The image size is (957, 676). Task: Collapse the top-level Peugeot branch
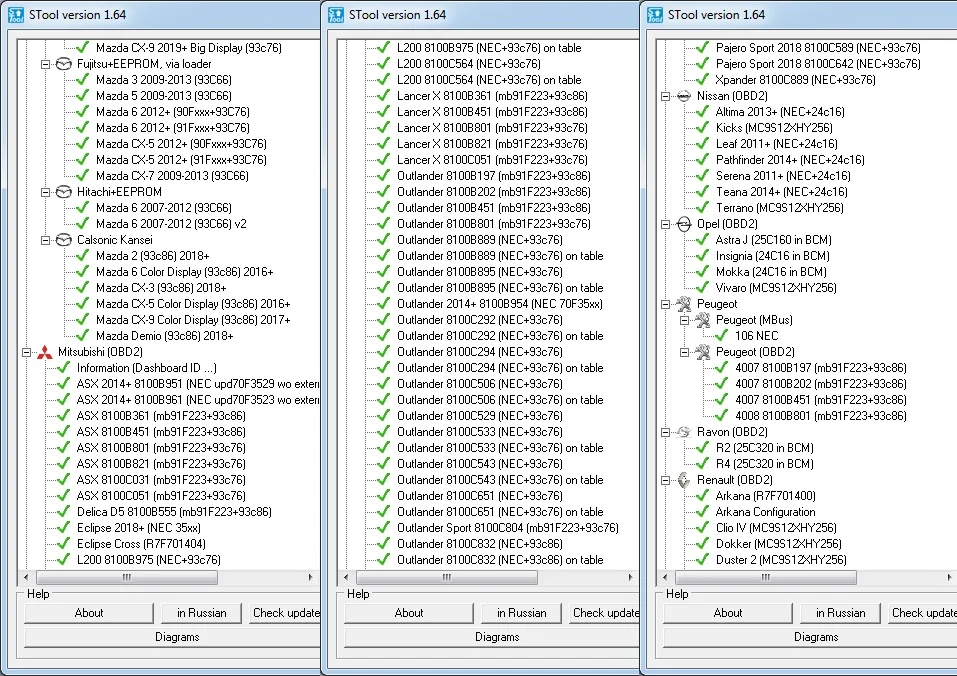click(x=665, y=304)
